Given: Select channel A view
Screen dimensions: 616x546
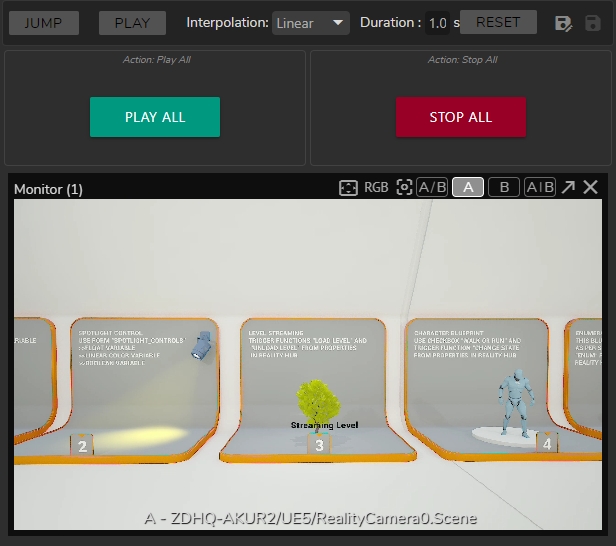Looking at the screenshot, I should 468,187.
